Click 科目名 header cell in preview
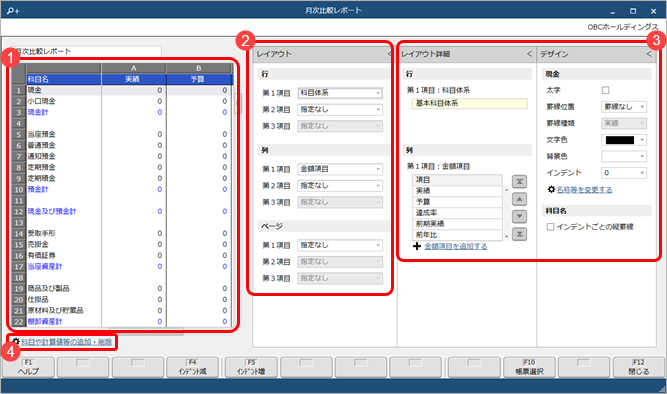Image resolution: width=667 pixels, height=394 pixels. click(64, 79)
